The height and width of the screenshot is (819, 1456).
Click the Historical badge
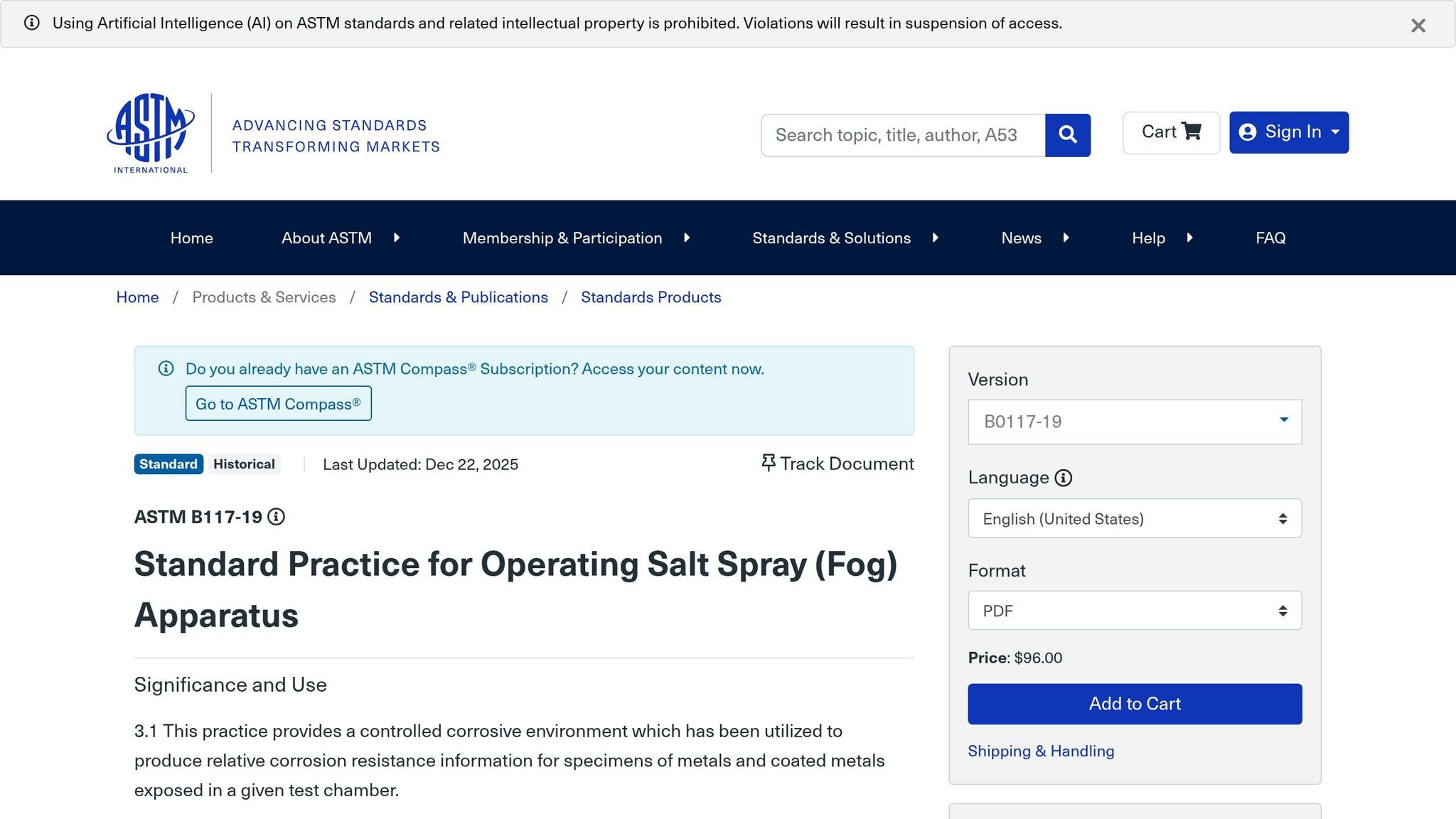click(244, 464)
